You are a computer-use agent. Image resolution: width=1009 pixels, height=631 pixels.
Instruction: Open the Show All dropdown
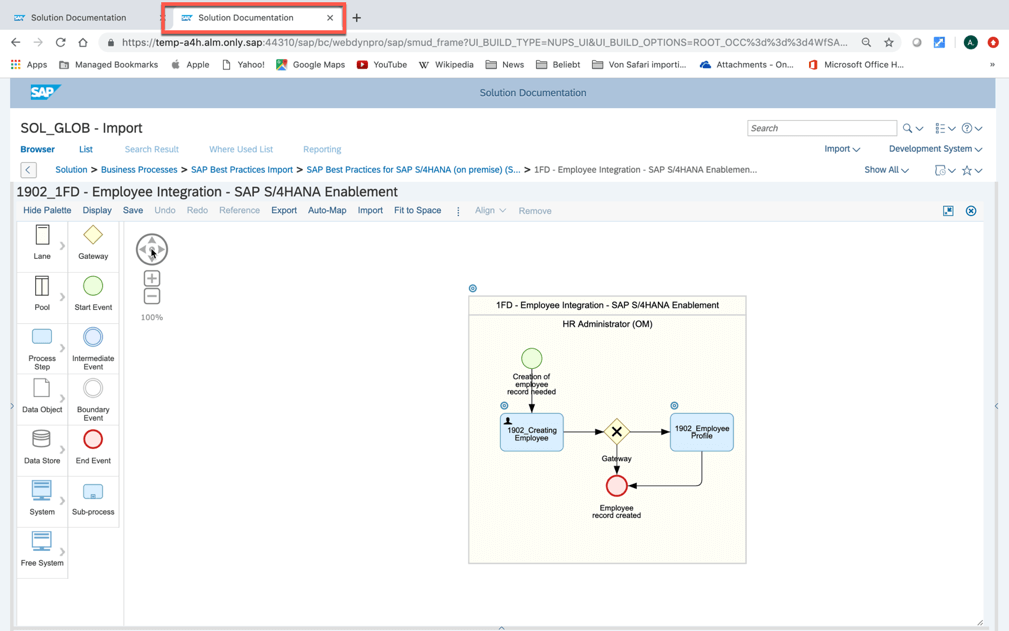tap(886, 170)
